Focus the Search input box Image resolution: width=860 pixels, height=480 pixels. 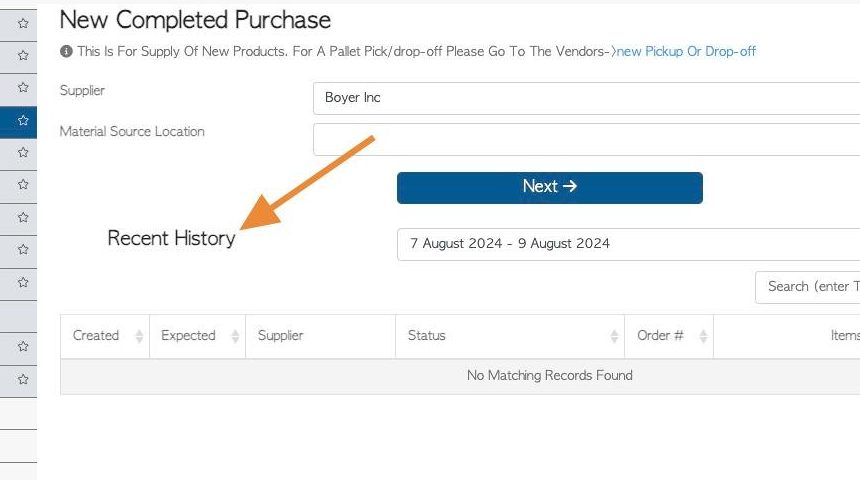tap(807, 287)
